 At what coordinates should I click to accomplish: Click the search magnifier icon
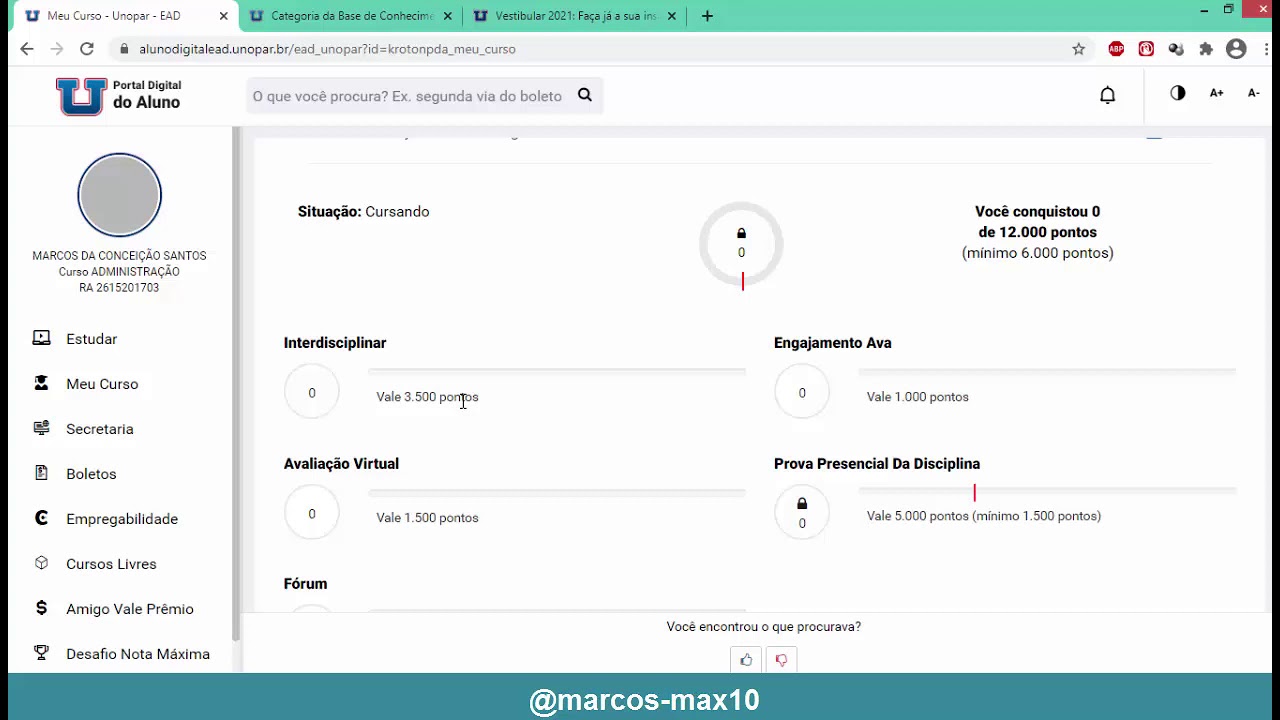[585, 95]
